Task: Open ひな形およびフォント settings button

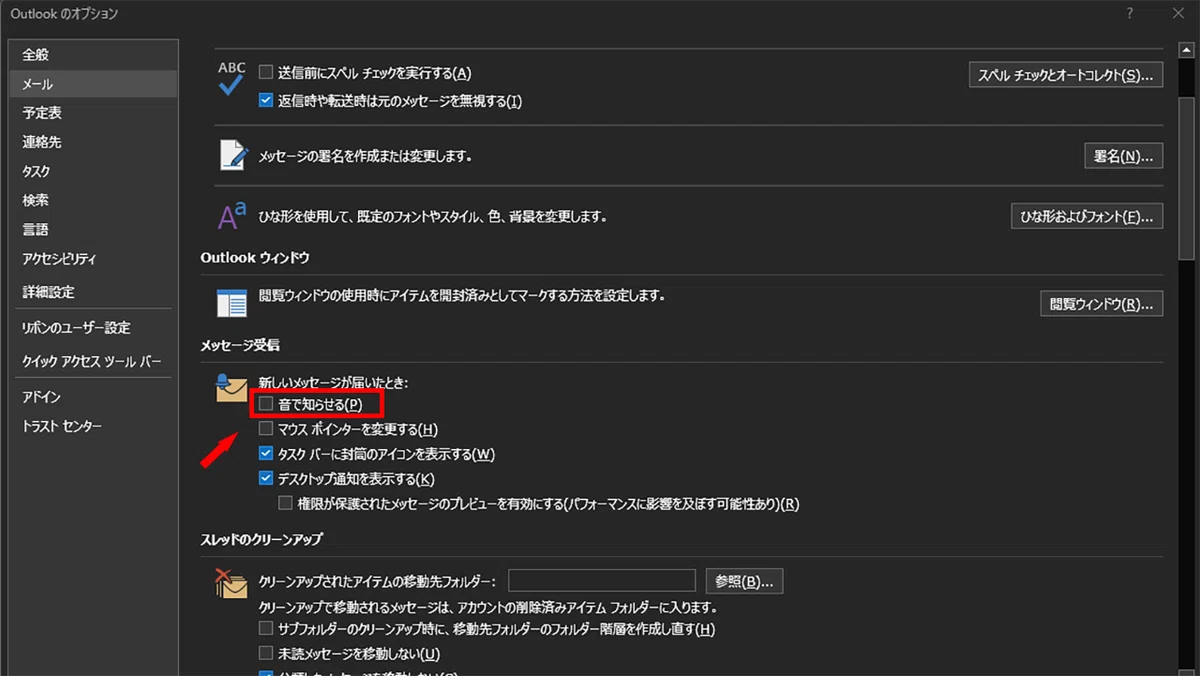Action: 1087,216
